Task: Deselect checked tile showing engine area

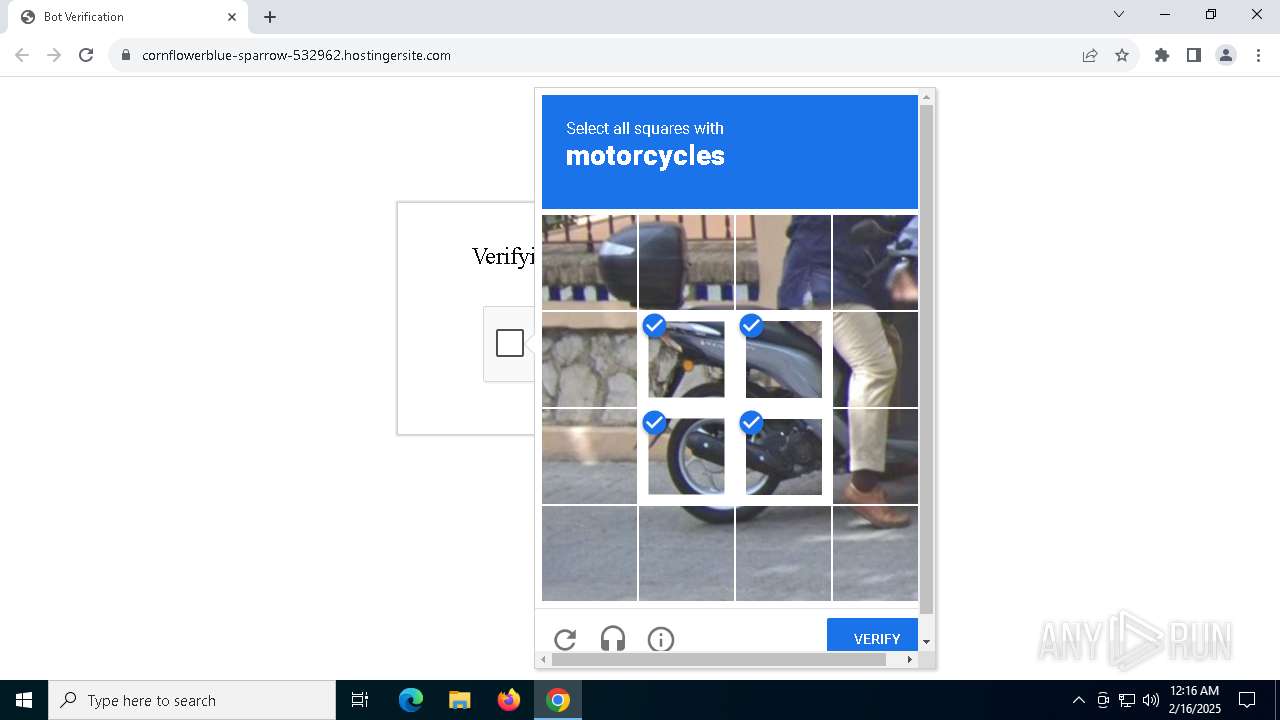Action: coord(783,456)
